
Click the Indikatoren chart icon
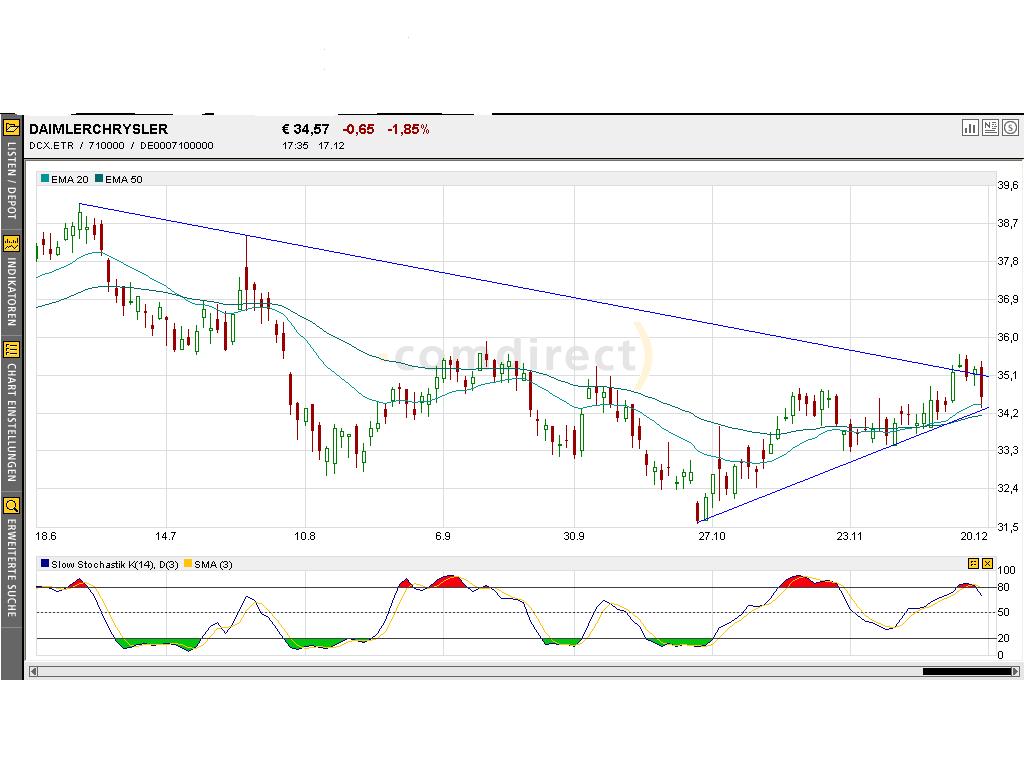[11, 244]
